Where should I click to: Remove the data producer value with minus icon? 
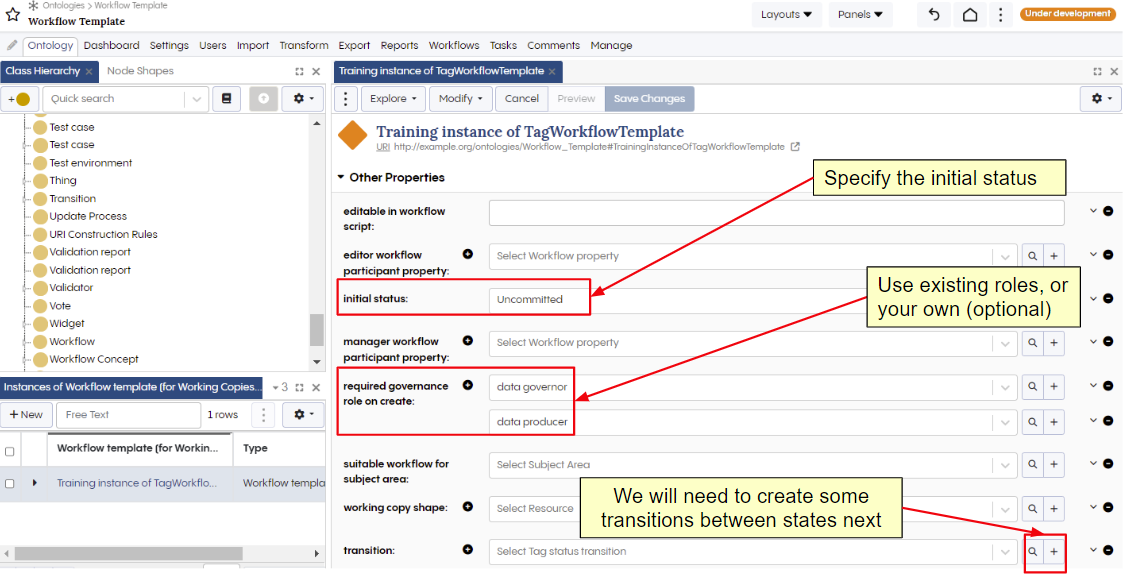[x=1108, y=421]
